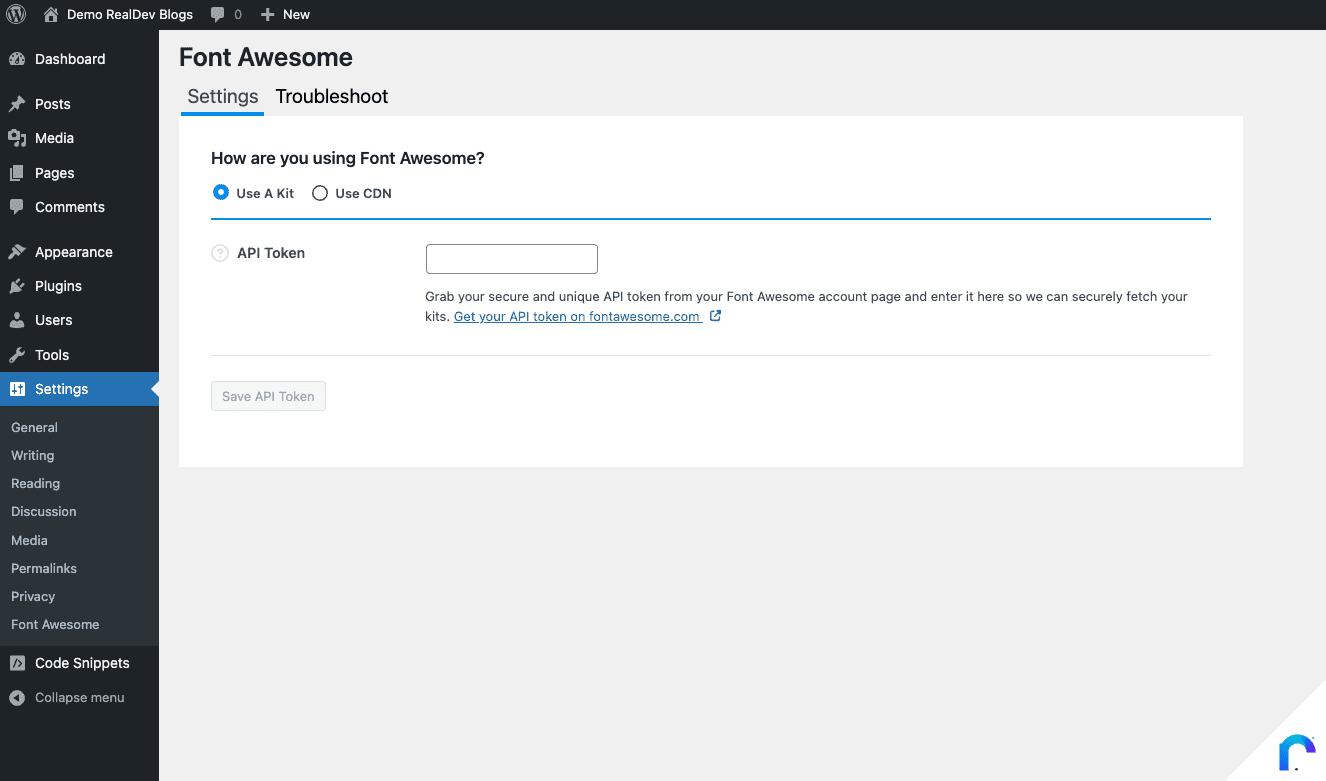
Task: Click the Appearance paintbrush icon
Action: click(17, 252)
